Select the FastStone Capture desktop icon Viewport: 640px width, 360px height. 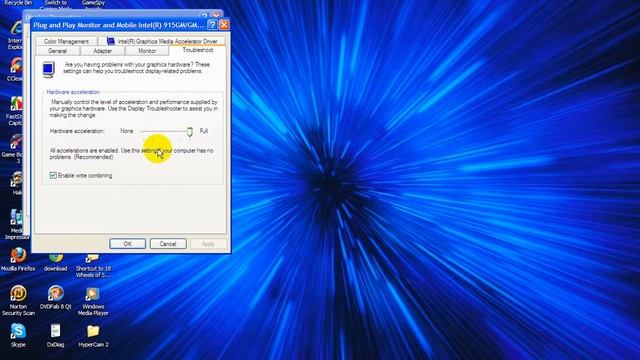pos(16,111)
